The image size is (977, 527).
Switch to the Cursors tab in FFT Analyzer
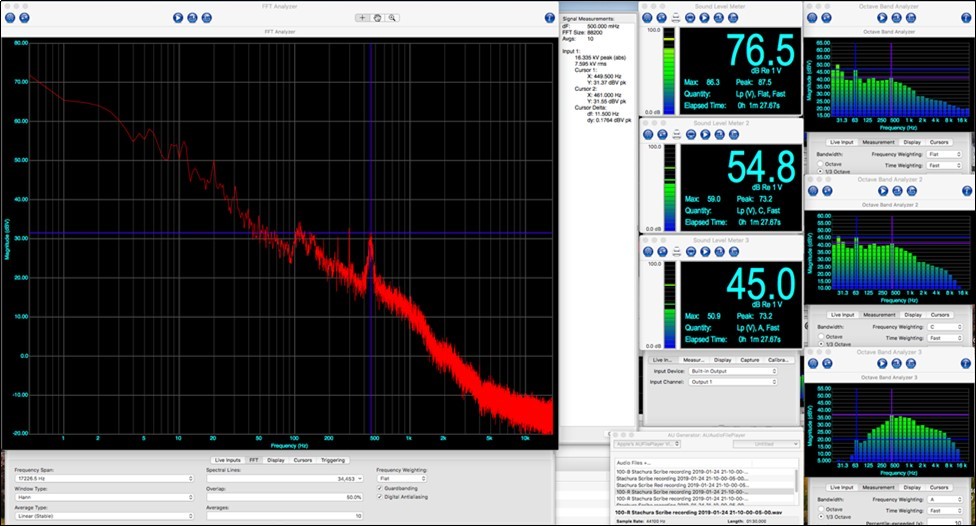click(302, 460)
